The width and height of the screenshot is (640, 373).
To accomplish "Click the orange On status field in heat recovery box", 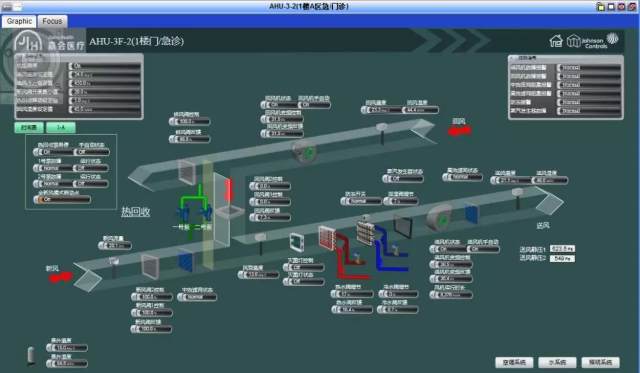I will pyautogui.click(x=62, y=200).
